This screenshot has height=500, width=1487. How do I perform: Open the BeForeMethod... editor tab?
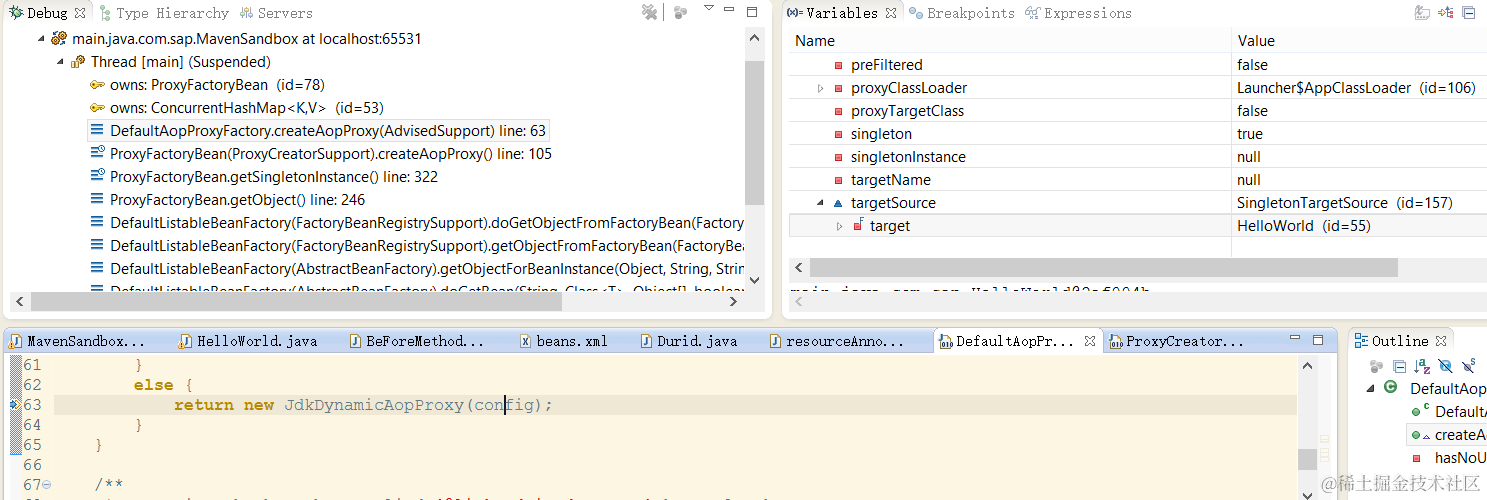click(417, 341)
